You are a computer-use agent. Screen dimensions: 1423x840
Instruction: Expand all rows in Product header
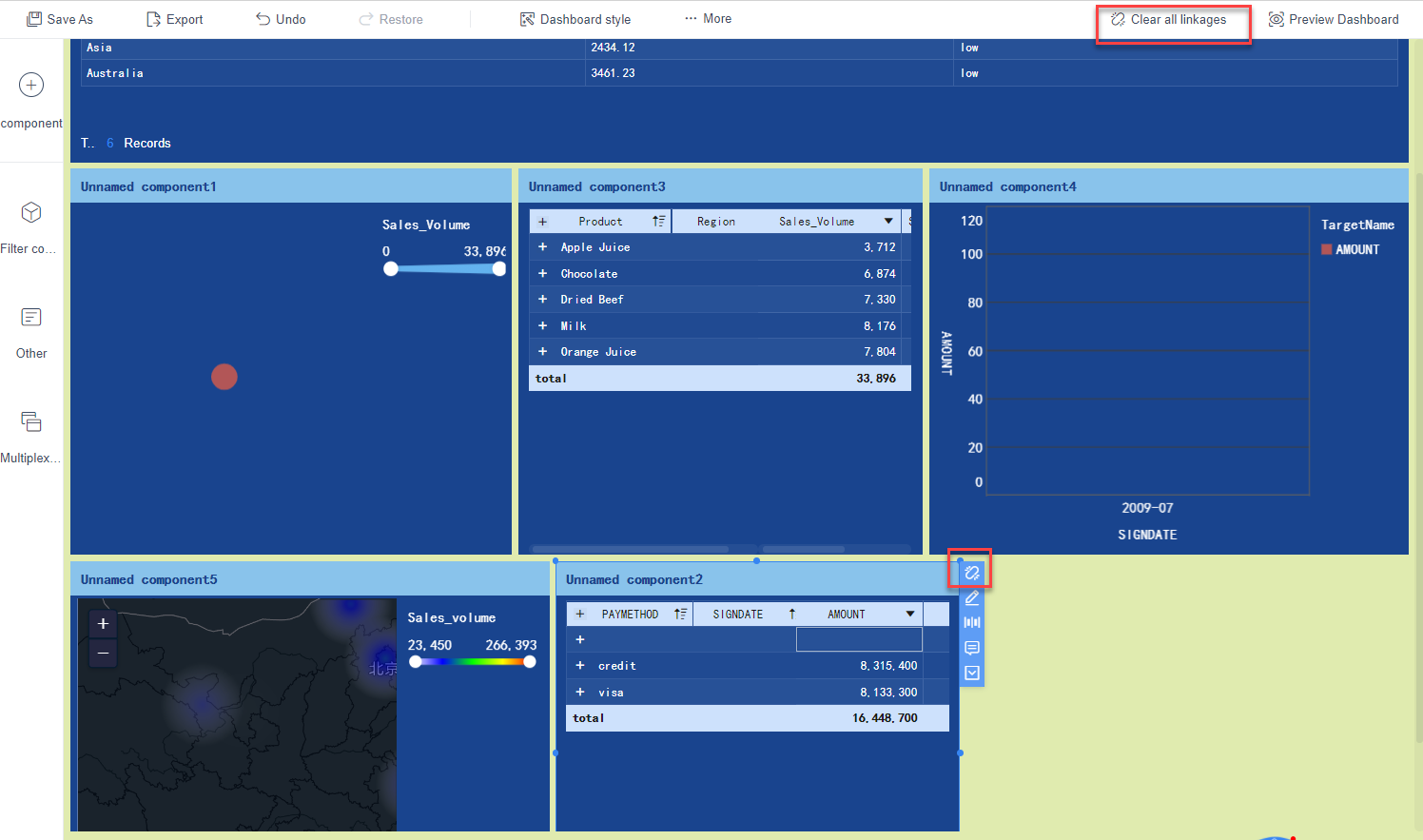pyautogui.click(x=543, y=222)
